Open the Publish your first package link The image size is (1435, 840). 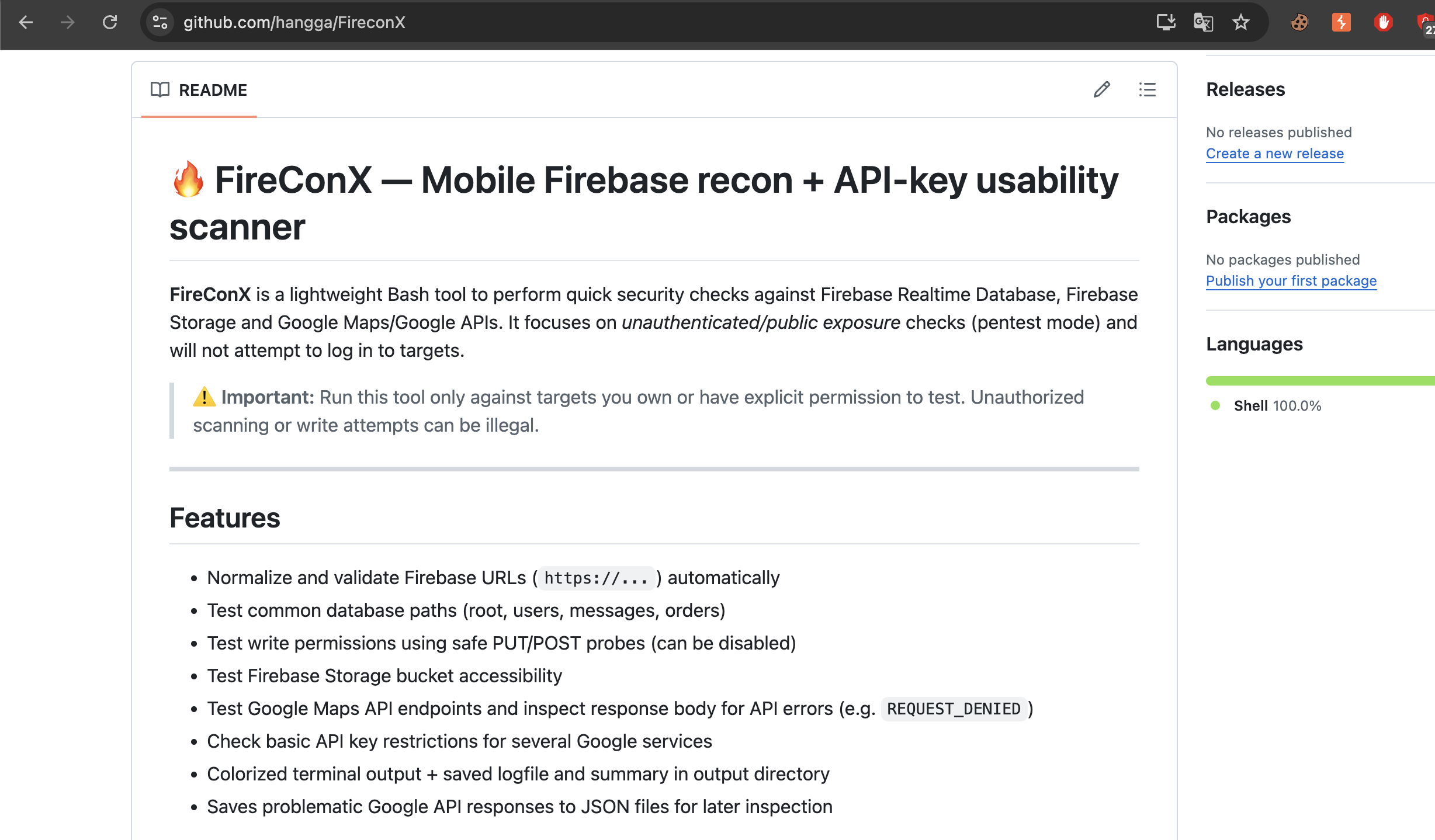[1291, 281]
